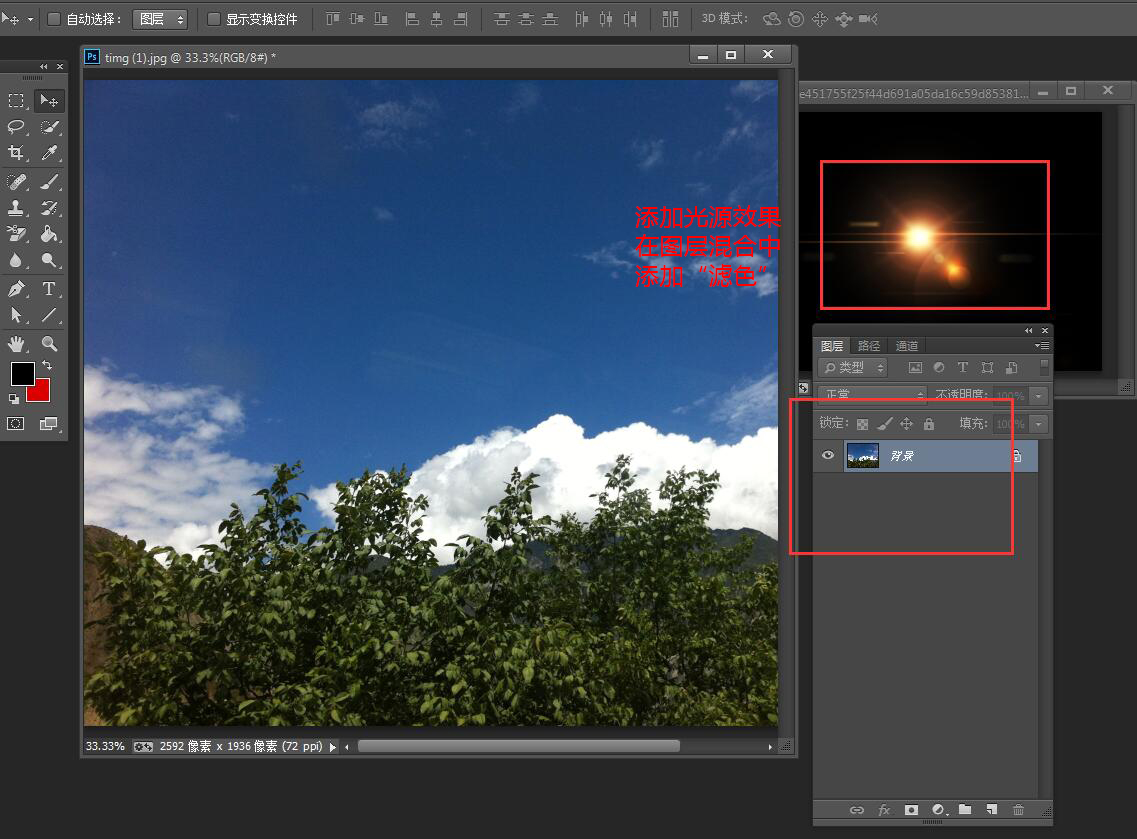The image size is (1137, 839).
Task: Select the Blur tool
Action: tap(16, 260)
